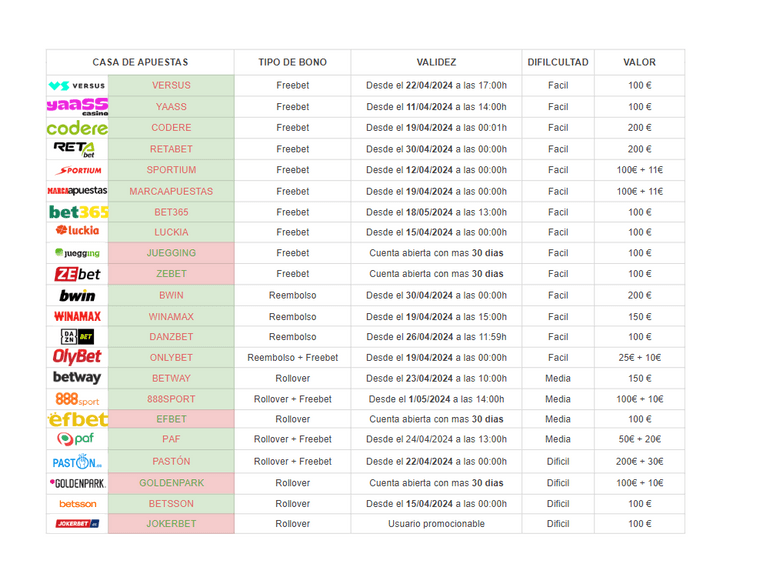Click the Codere logo
760x584 pixels.
pos(77,128)
